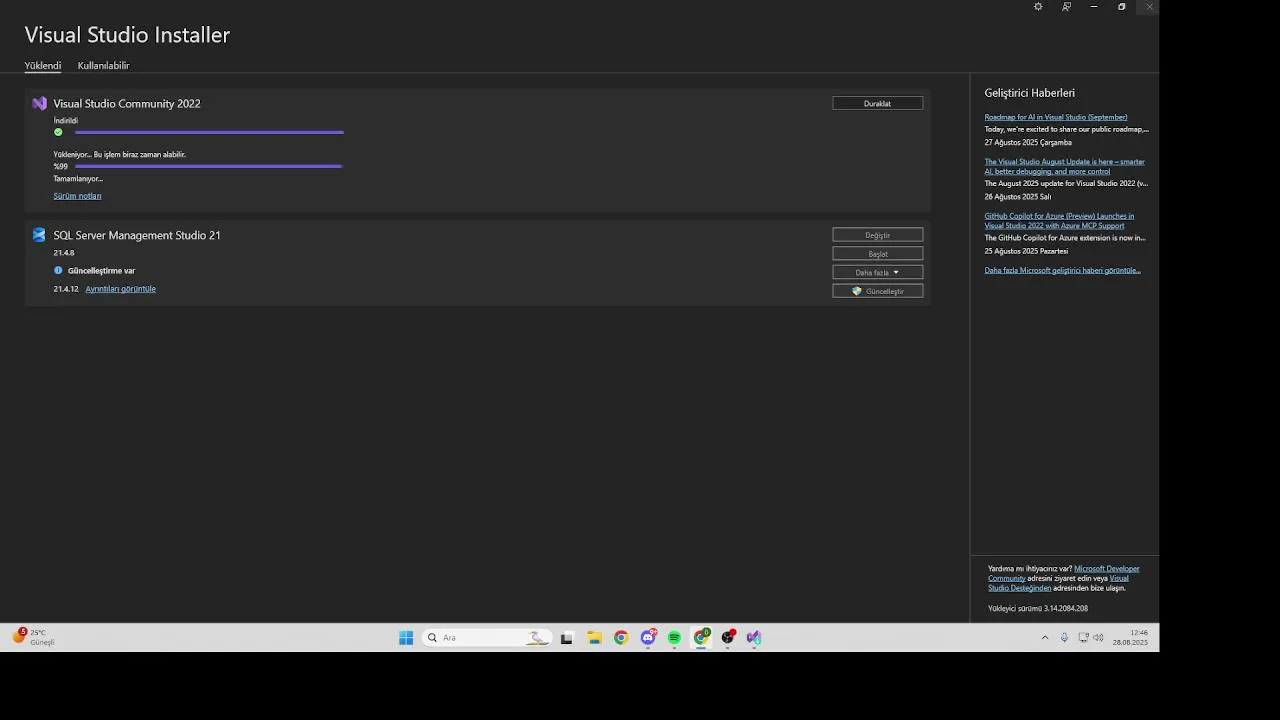Open the Chrome icon with the green badge
Image resolution: width=1280 pixels, height=720 pixels.
click(702, 638)
